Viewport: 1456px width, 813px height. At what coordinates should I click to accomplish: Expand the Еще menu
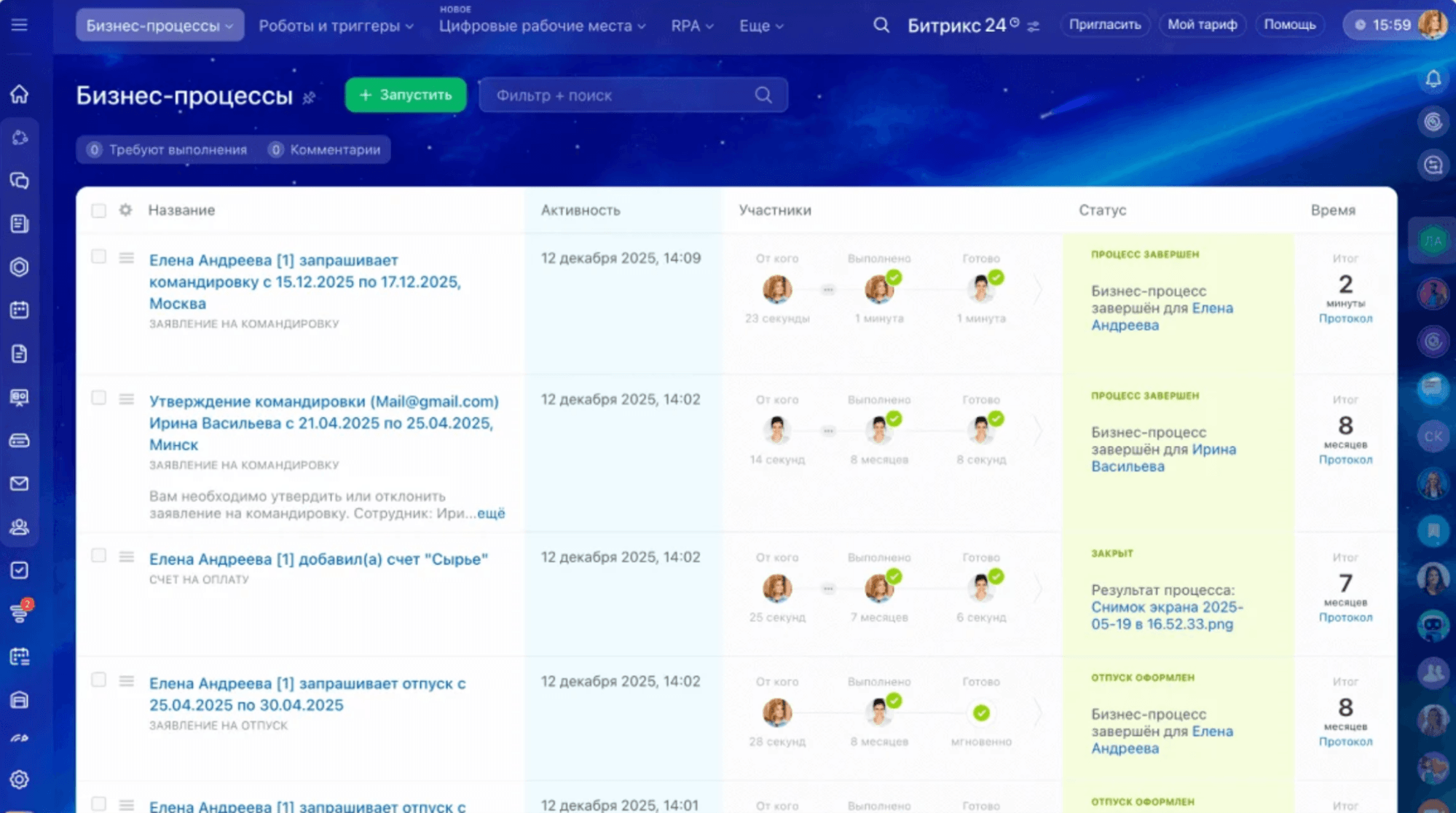[761, 25]
